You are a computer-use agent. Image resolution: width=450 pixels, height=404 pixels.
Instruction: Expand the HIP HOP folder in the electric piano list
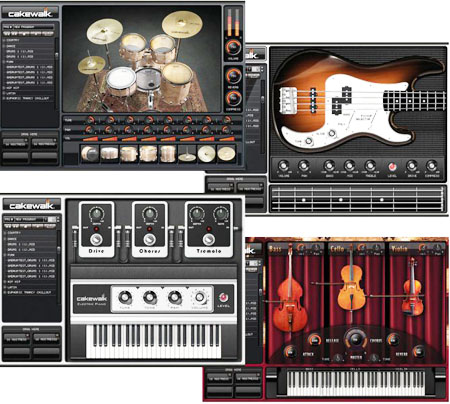[x=5, y=282]
